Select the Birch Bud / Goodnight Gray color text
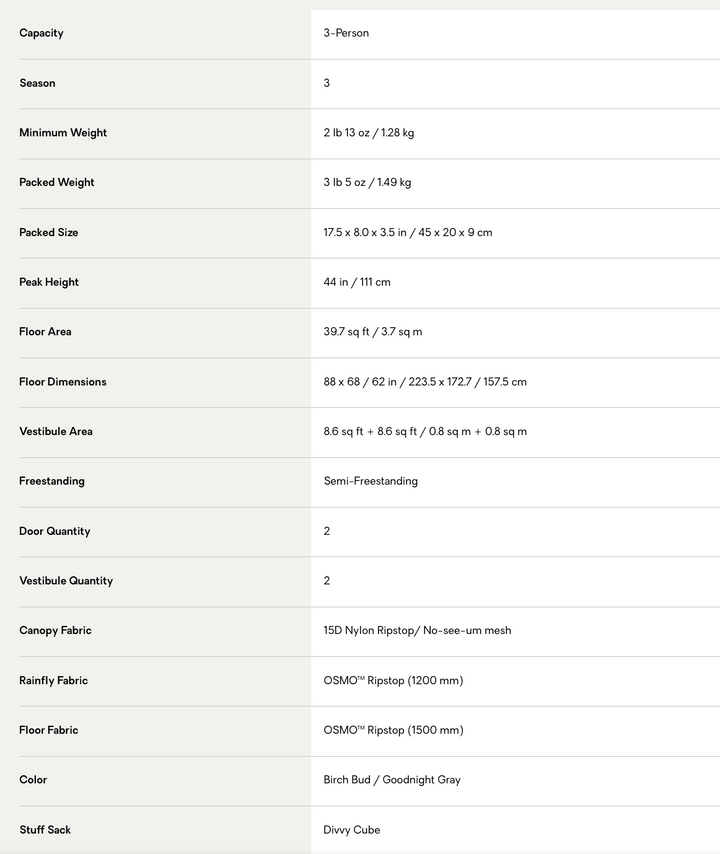 click(392, 780)
